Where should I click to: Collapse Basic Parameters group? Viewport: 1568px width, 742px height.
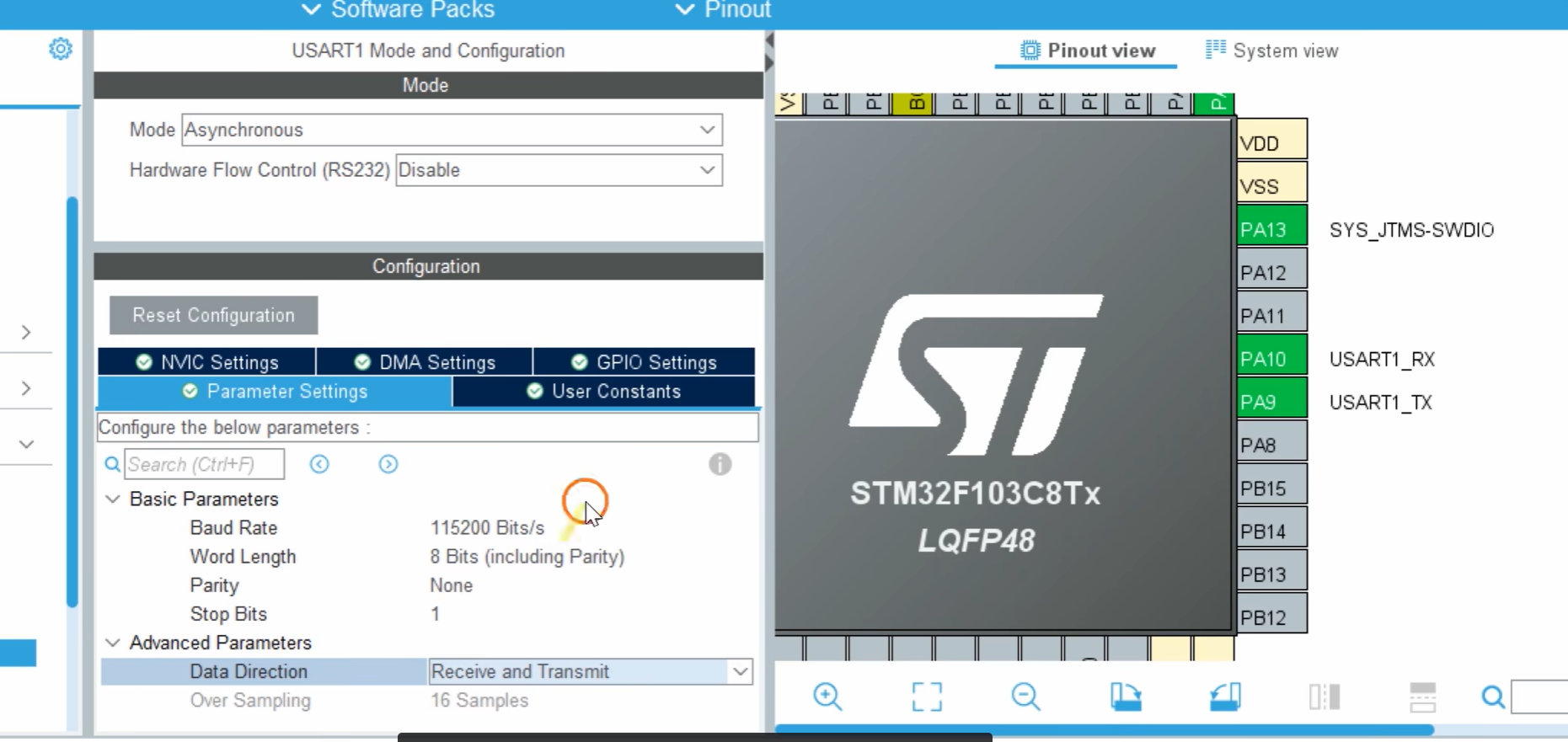pyautogui.click(x=112, y=499)
